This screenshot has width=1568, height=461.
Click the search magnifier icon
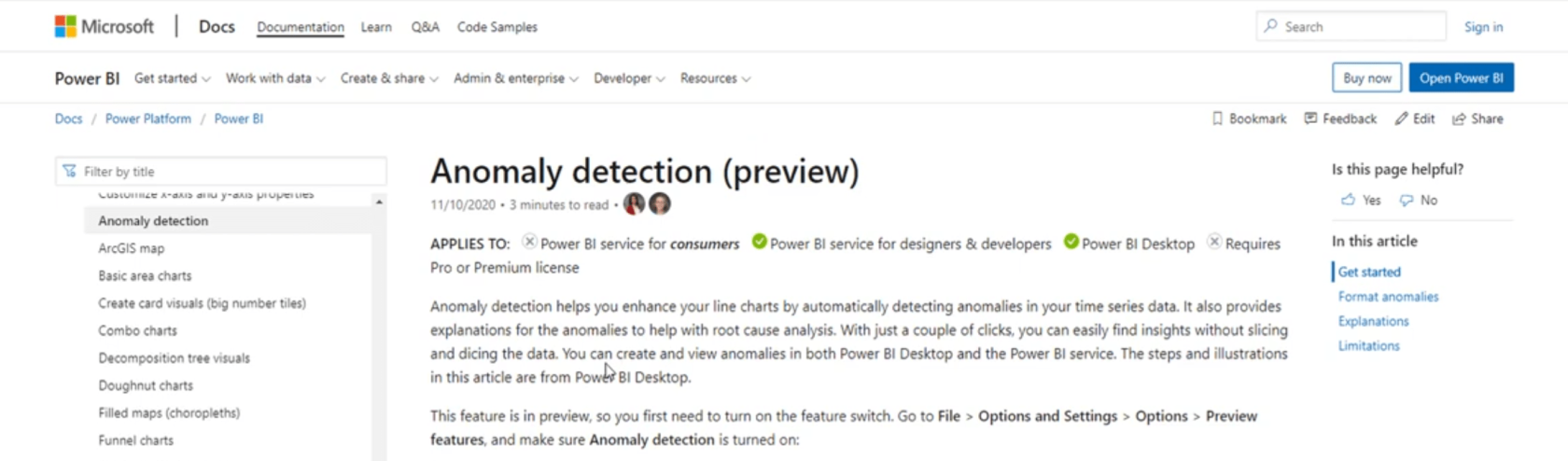1270,26
